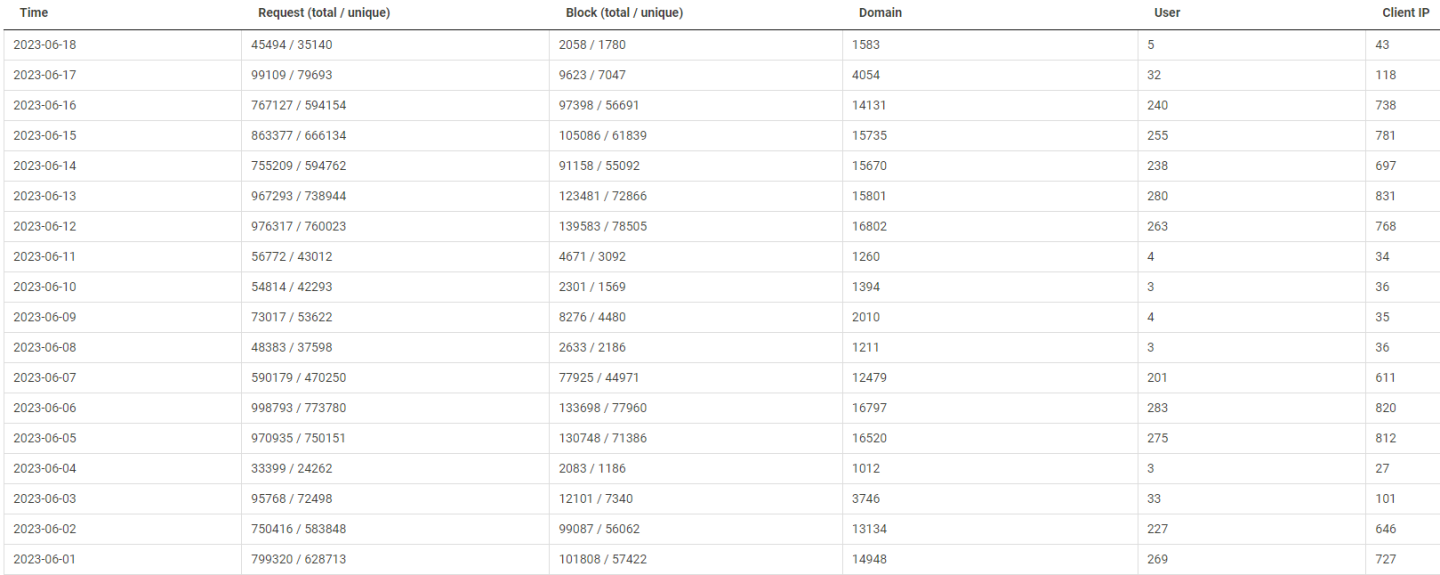Select the Domain column header
The width and height of the screenshot is (1440, 575).
tap(880, 13)
